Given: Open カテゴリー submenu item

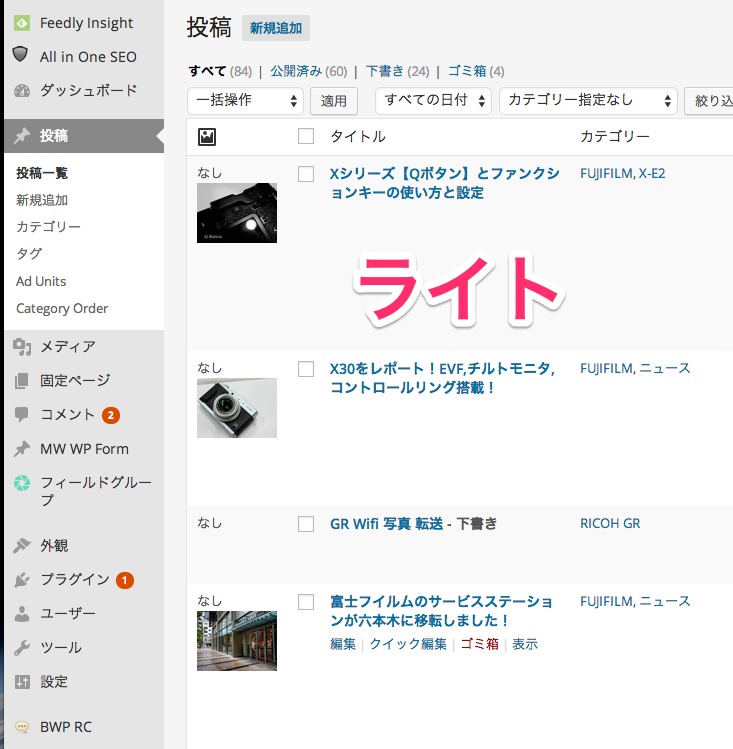Looking at the screenshot, I should pos(48,226).
